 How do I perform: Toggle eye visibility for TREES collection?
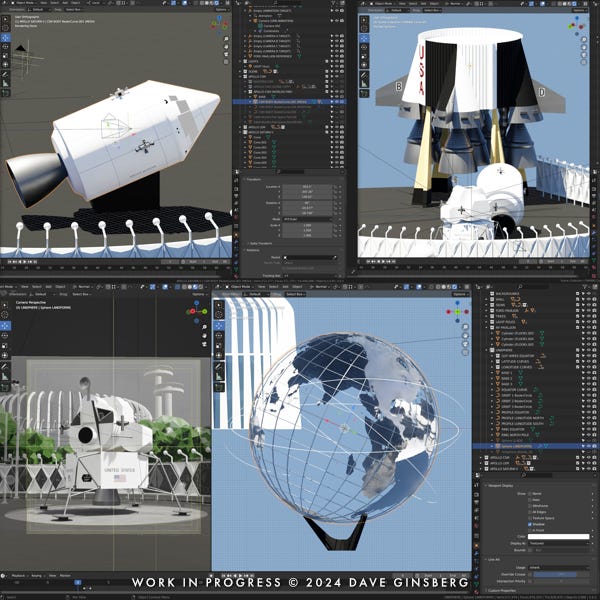click(x=589, y=316)
